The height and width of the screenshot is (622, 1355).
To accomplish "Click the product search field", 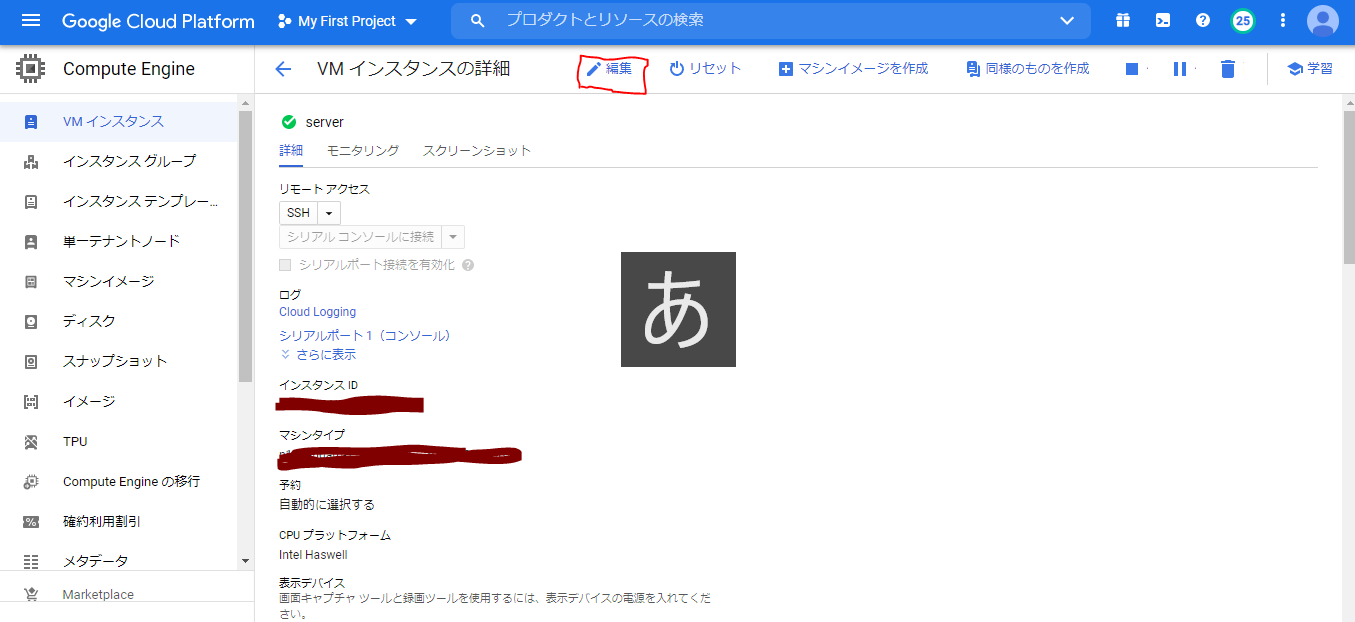I will (700, 20).
